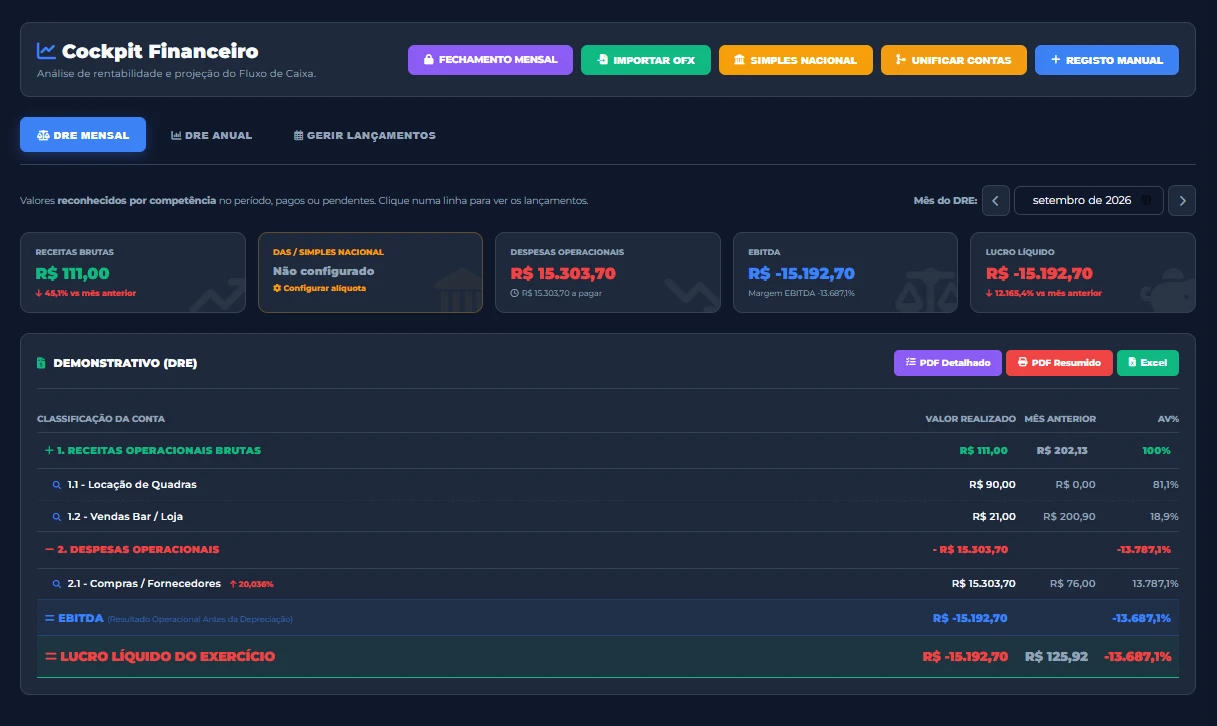Viewport: 1217px width, 726px height.
Task: Click the Importar OFX button
Action: click(x=646, y=60)
